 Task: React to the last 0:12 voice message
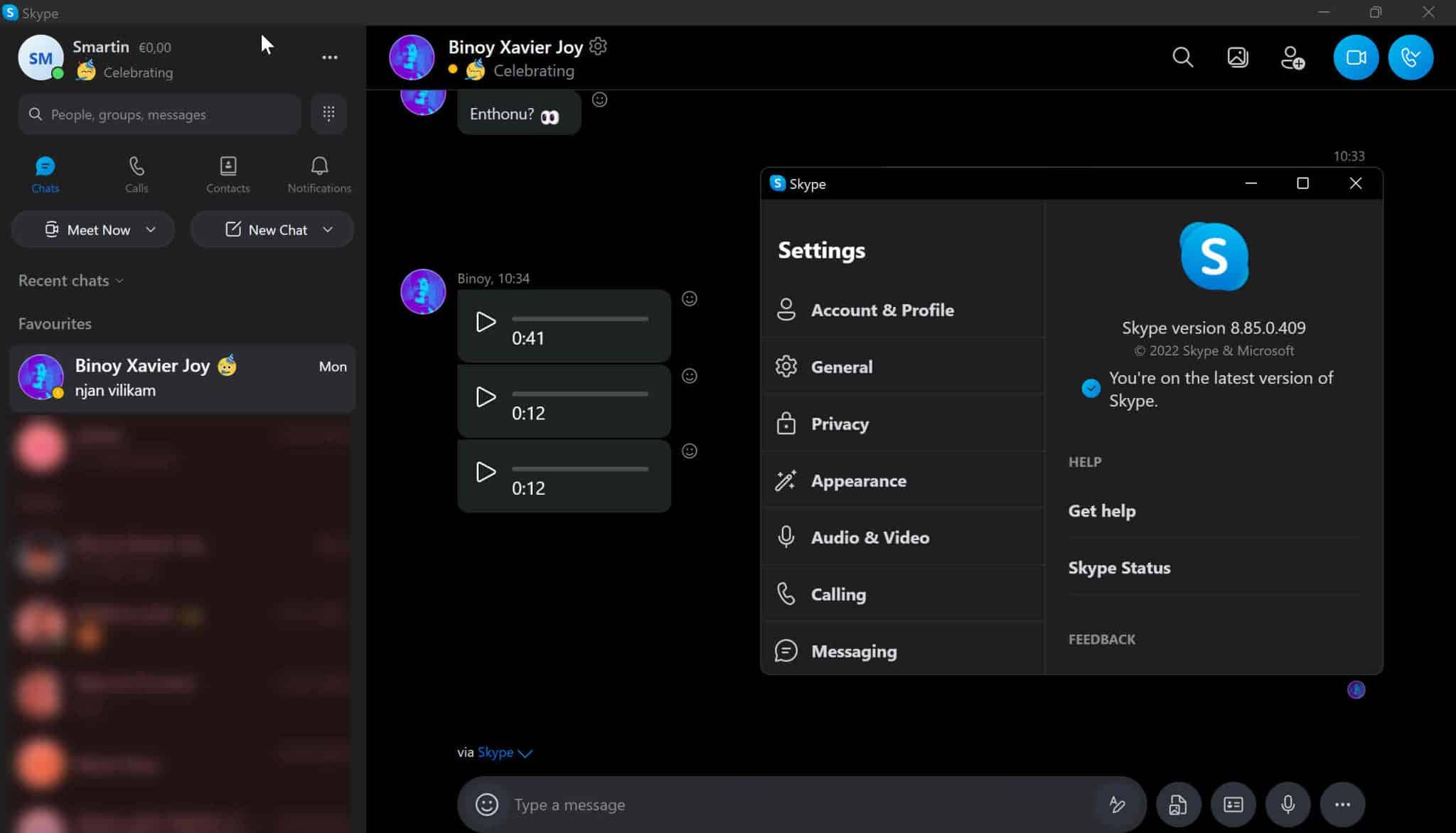pos(690,451)
